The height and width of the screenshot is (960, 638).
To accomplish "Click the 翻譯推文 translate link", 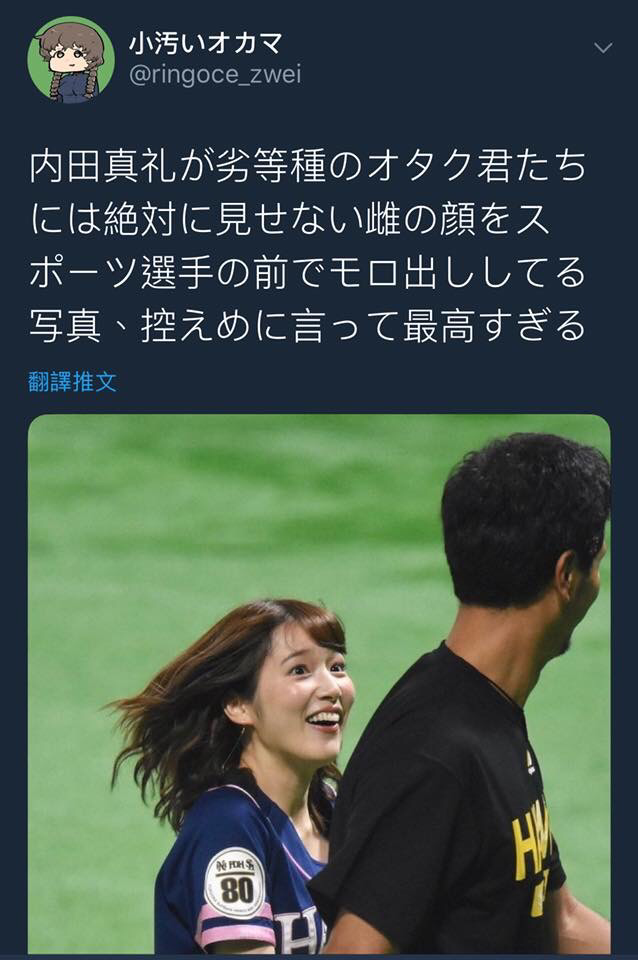I will (72, 382).
